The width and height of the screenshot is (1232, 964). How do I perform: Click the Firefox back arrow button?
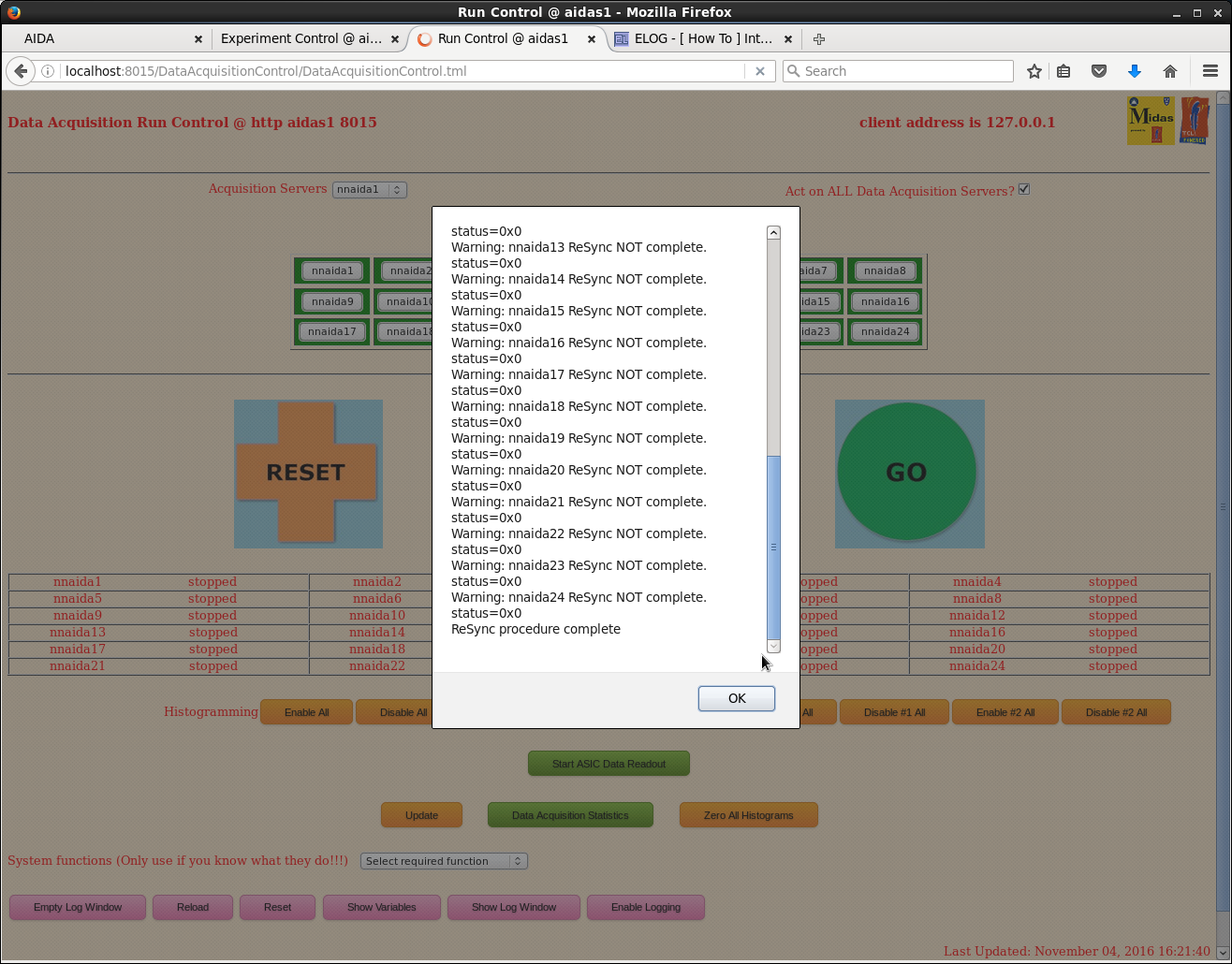pyautogui.click(x=21, y=71)
